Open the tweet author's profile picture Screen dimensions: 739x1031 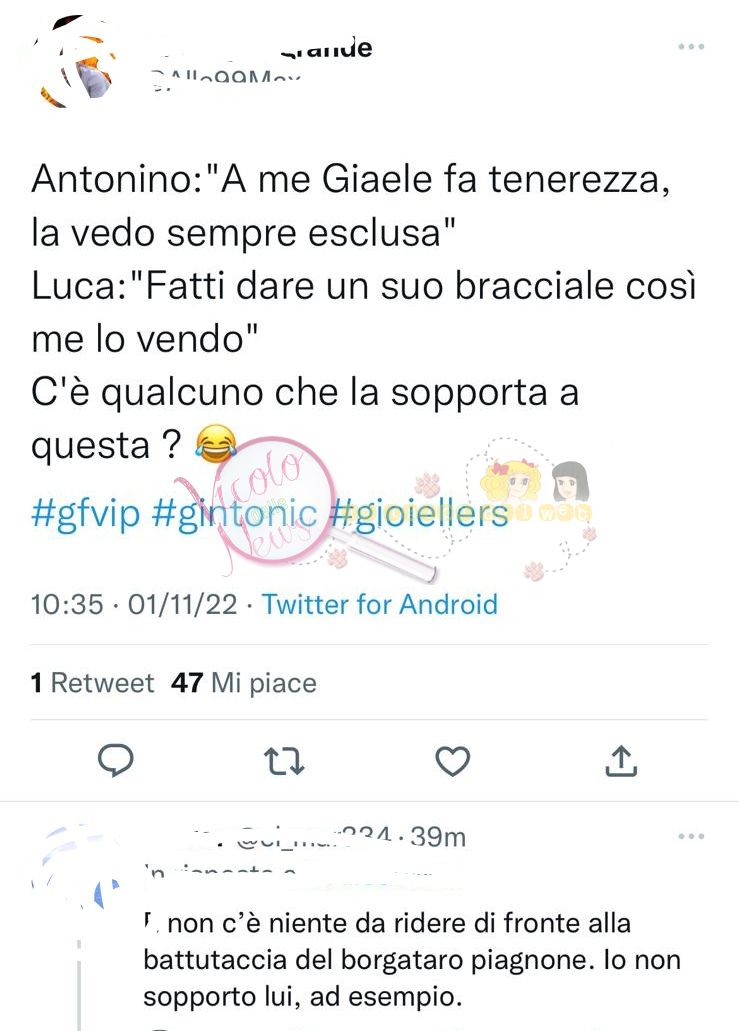74,62
